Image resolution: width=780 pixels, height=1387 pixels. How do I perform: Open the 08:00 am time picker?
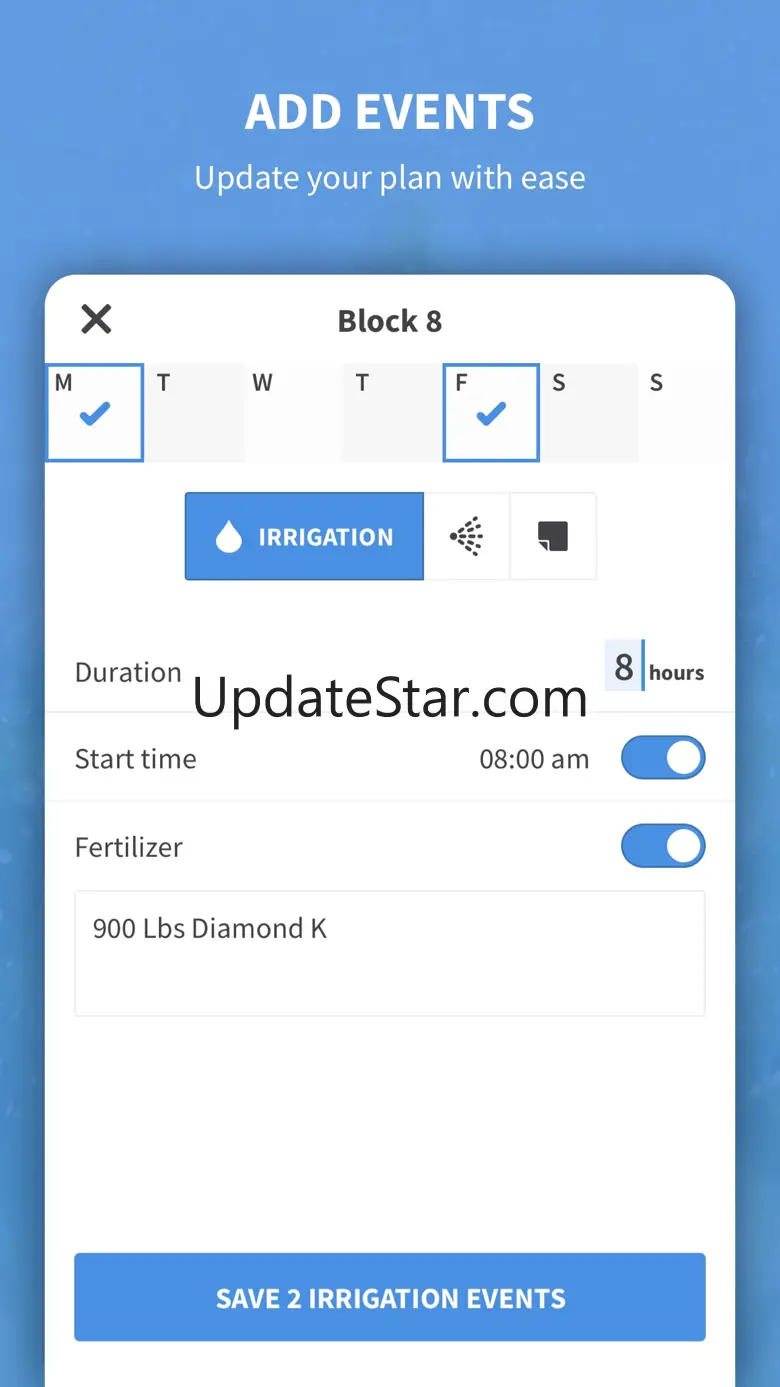(x=534, y=759)
